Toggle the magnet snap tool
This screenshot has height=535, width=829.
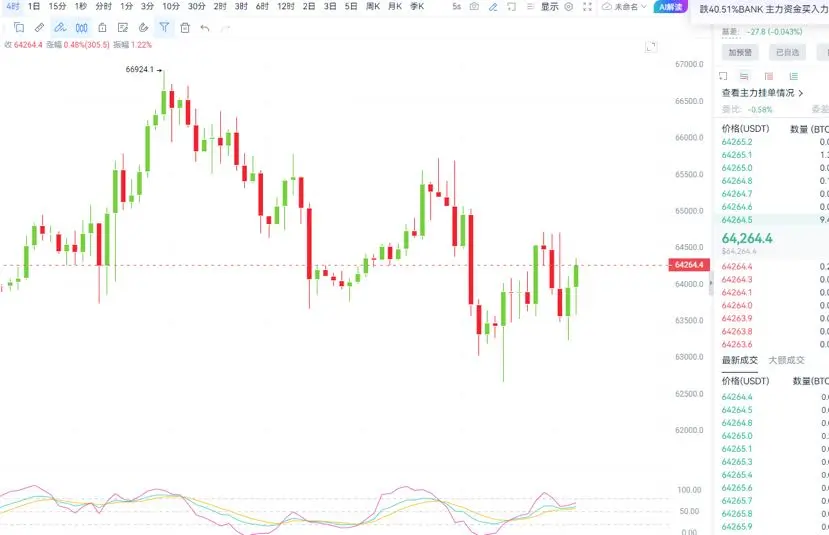(143, 27)
